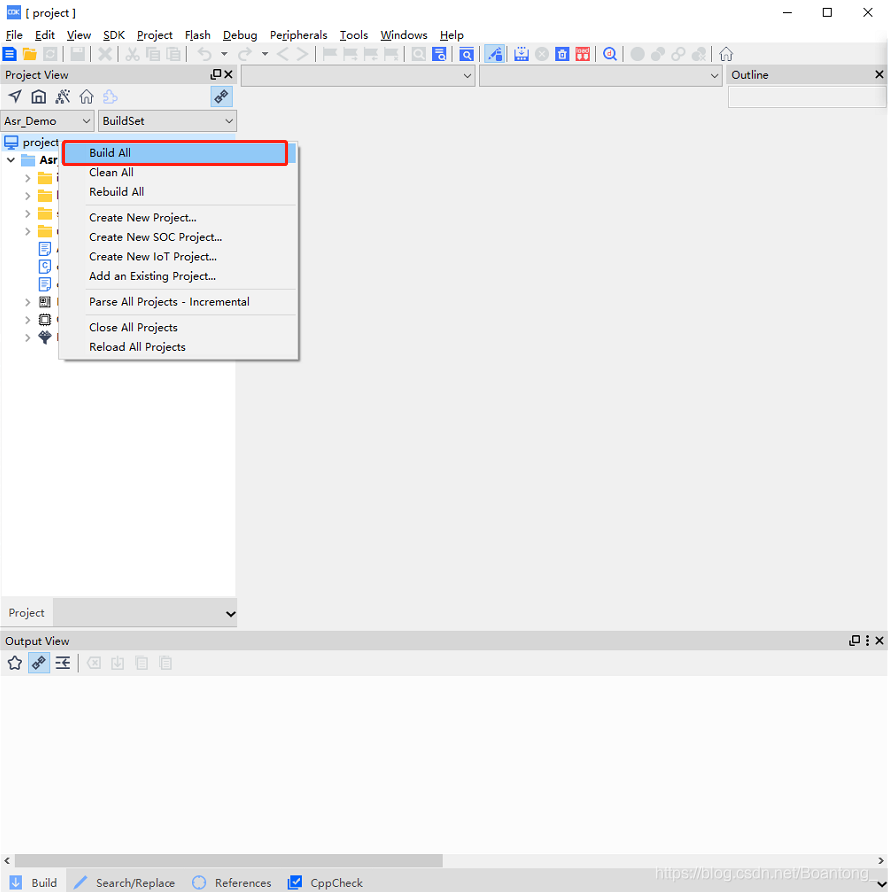Viewport: 888px width, 892px height.
Task: Click the red load toolbar icon
Action: (x=583, y=54)
